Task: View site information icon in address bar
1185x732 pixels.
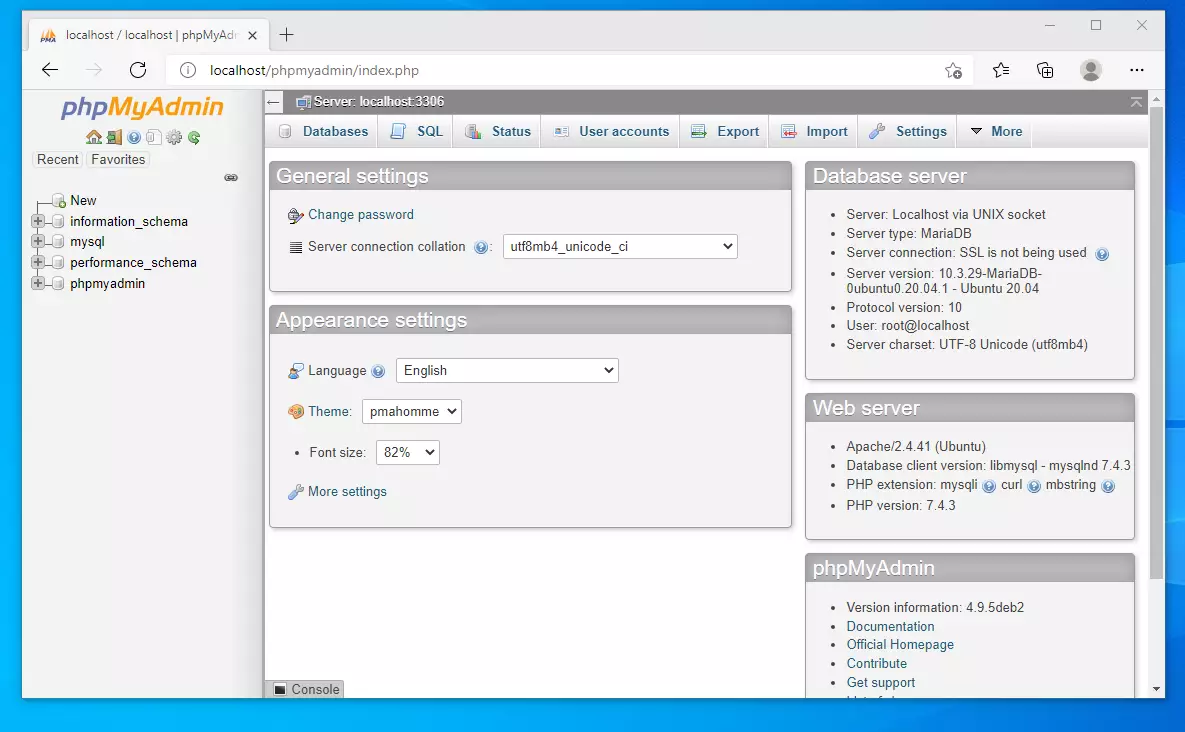Action: tap(187, 70)
